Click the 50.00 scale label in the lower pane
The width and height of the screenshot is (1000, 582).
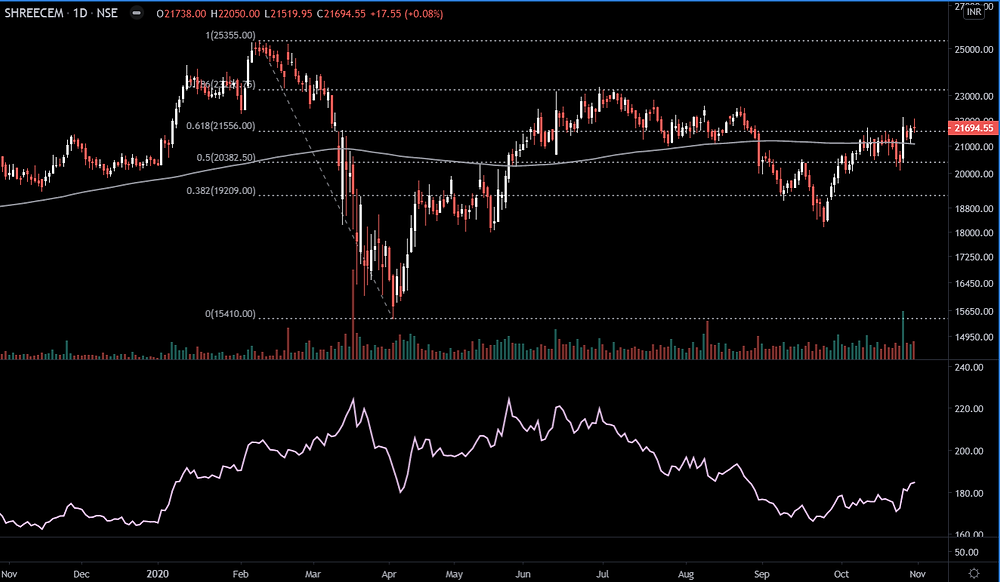click(967, 552)
